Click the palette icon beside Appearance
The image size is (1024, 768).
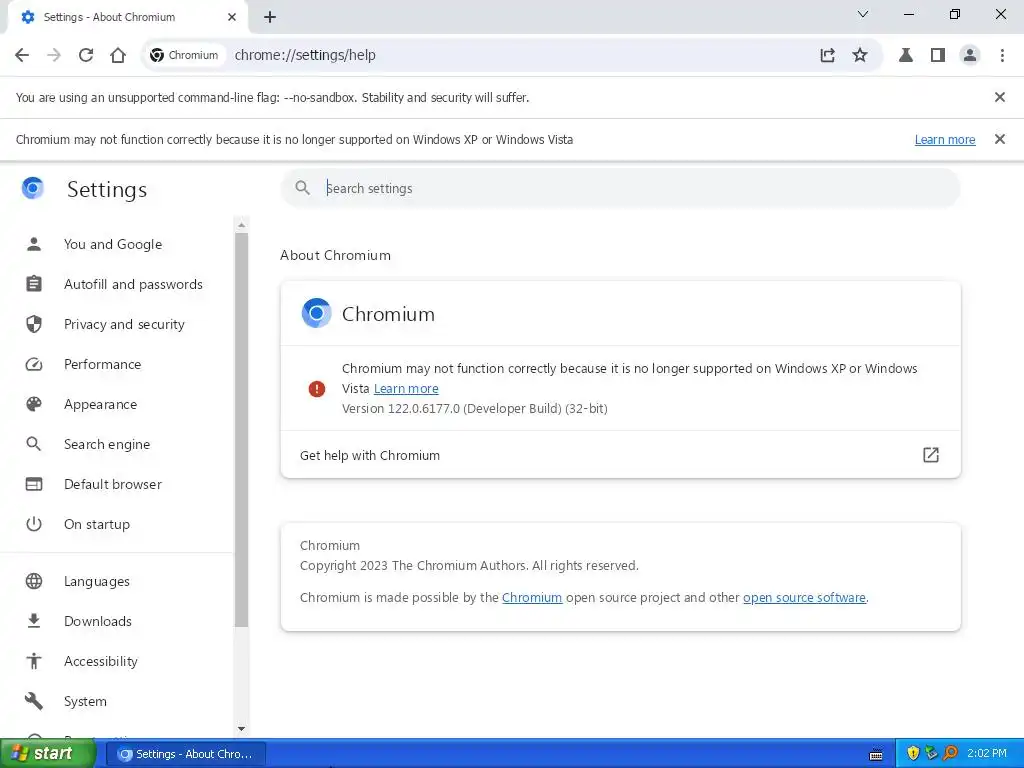pyautogui.click(x=34, y=404)
